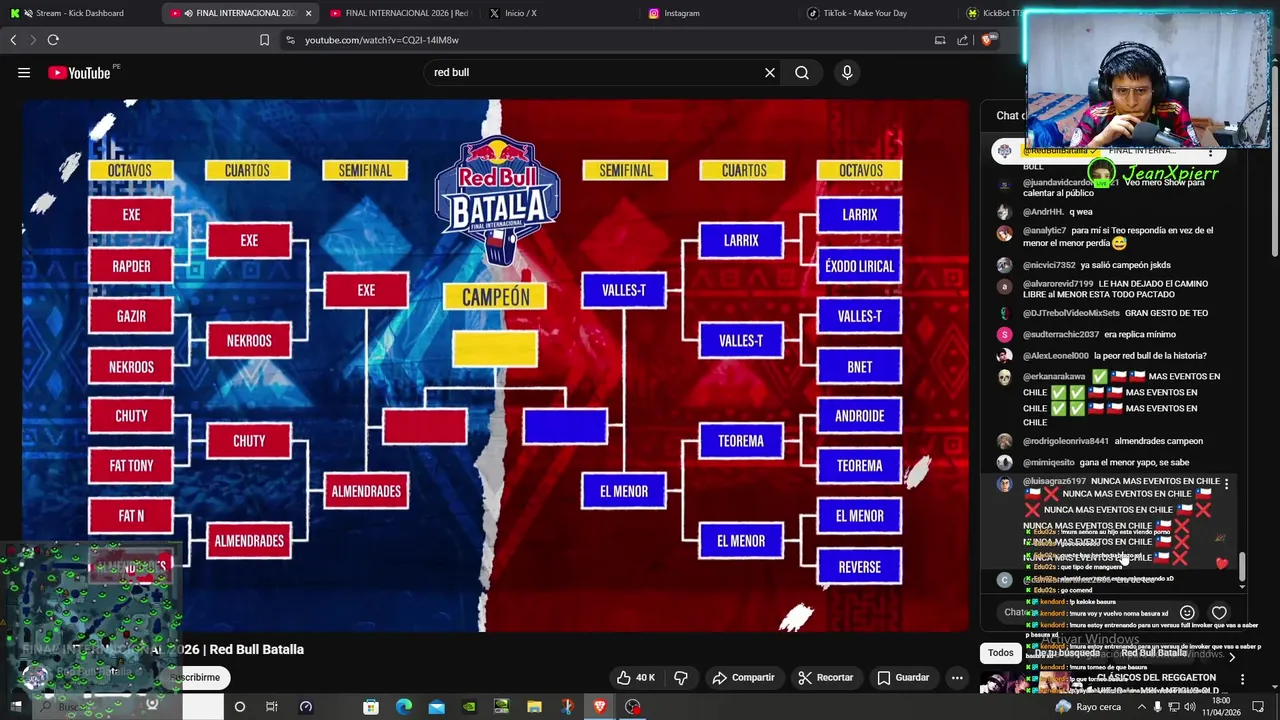Open Windows notification center icon
1280x720 pixels.
coord(1259,707)
